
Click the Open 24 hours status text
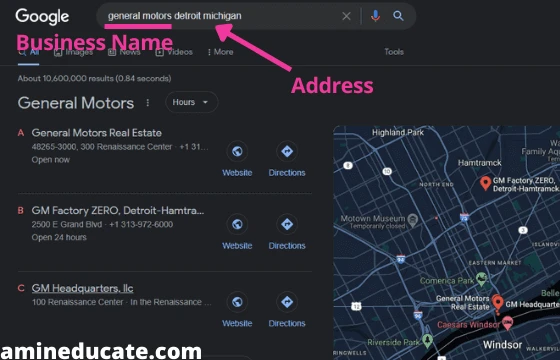pyautogui.click(x=59, y=238)
